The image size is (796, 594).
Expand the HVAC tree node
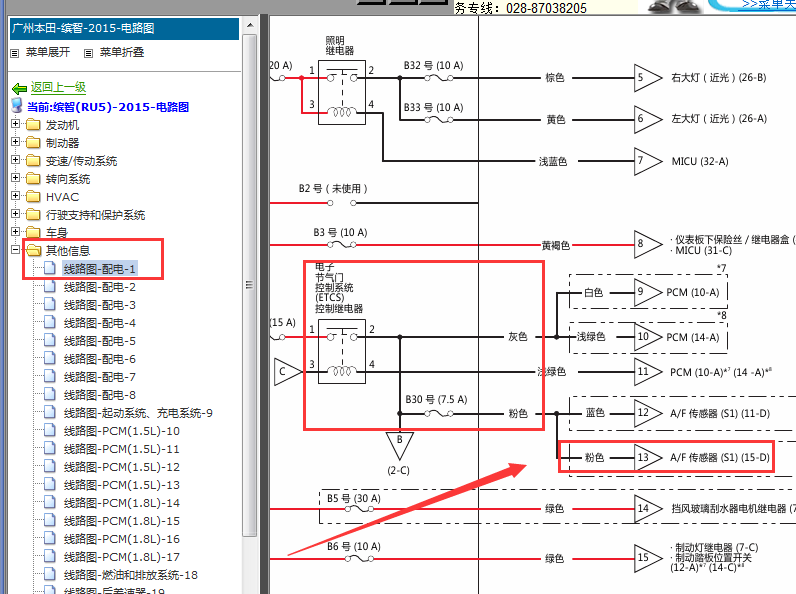[x=15, y=195]
